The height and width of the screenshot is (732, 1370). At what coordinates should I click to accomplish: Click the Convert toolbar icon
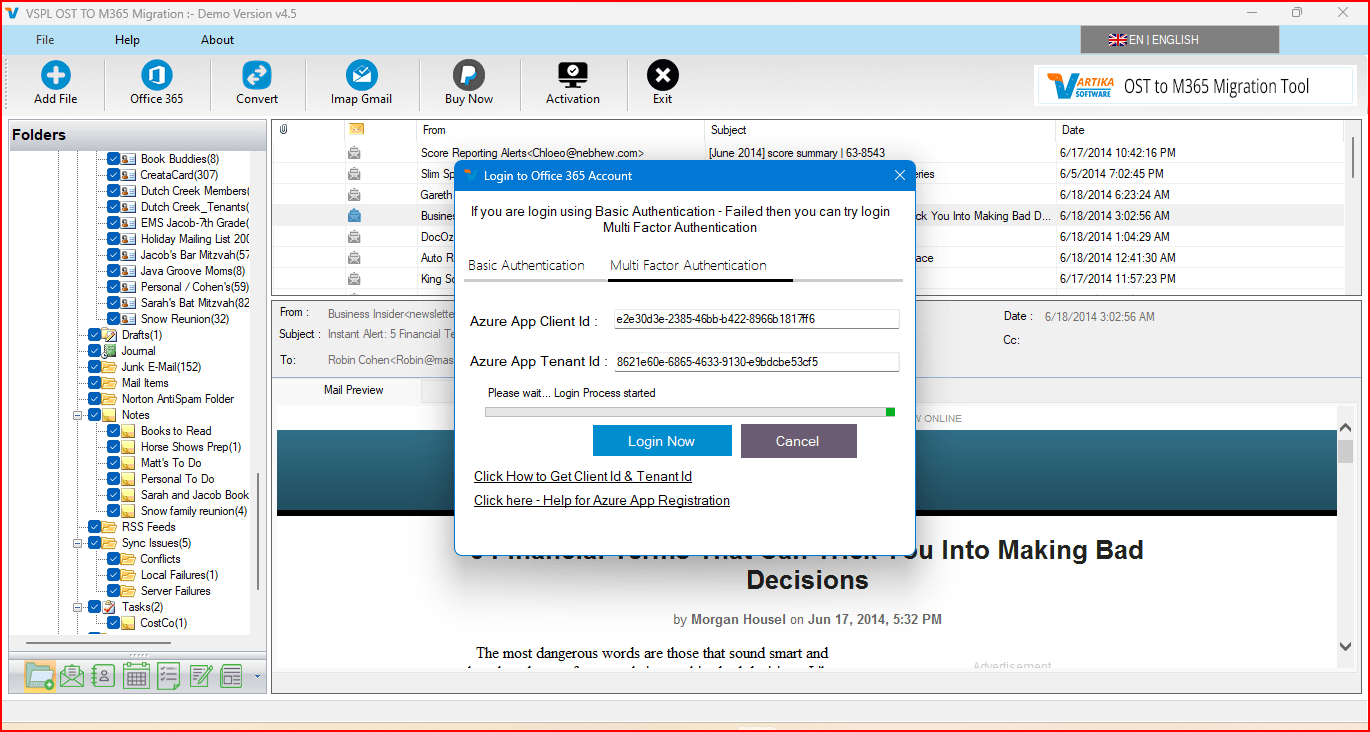[257, 76]
